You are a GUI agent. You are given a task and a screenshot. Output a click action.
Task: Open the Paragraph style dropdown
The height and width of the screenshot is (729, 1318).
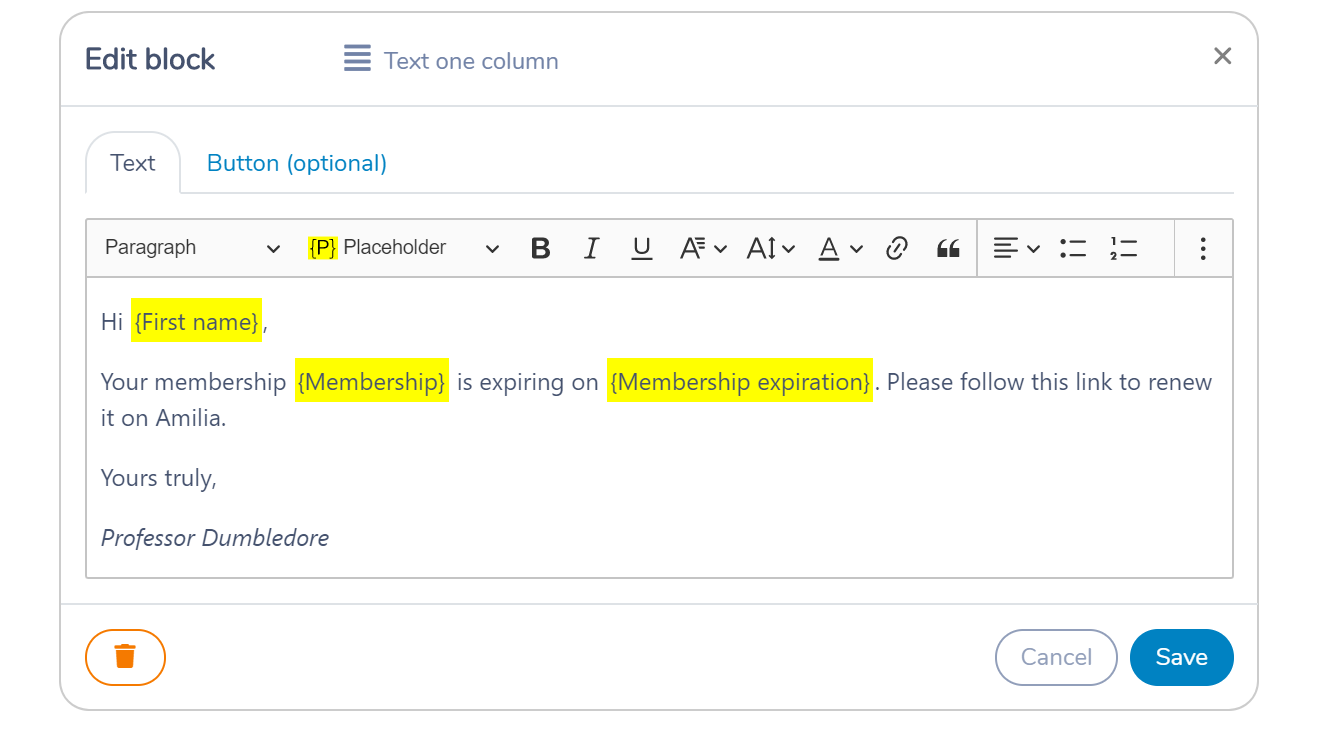click(x=193, y=248)
